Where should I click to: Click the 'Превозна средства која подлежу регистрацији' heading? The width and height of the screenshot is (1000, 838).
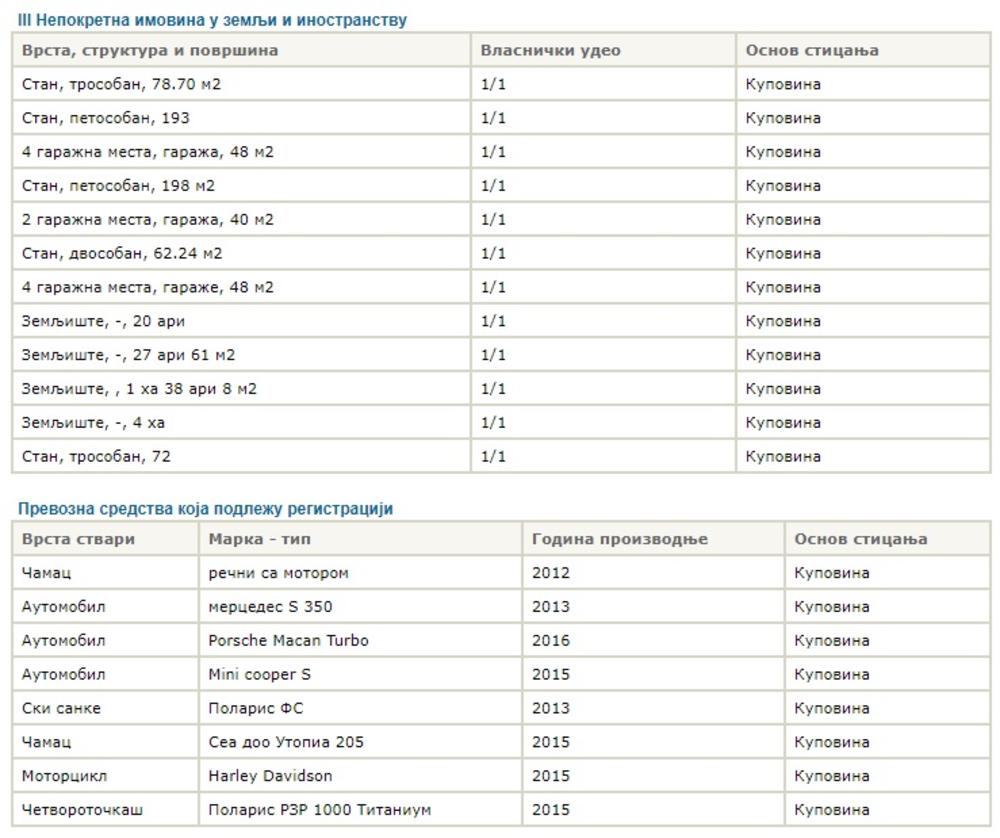pos(205,509)
